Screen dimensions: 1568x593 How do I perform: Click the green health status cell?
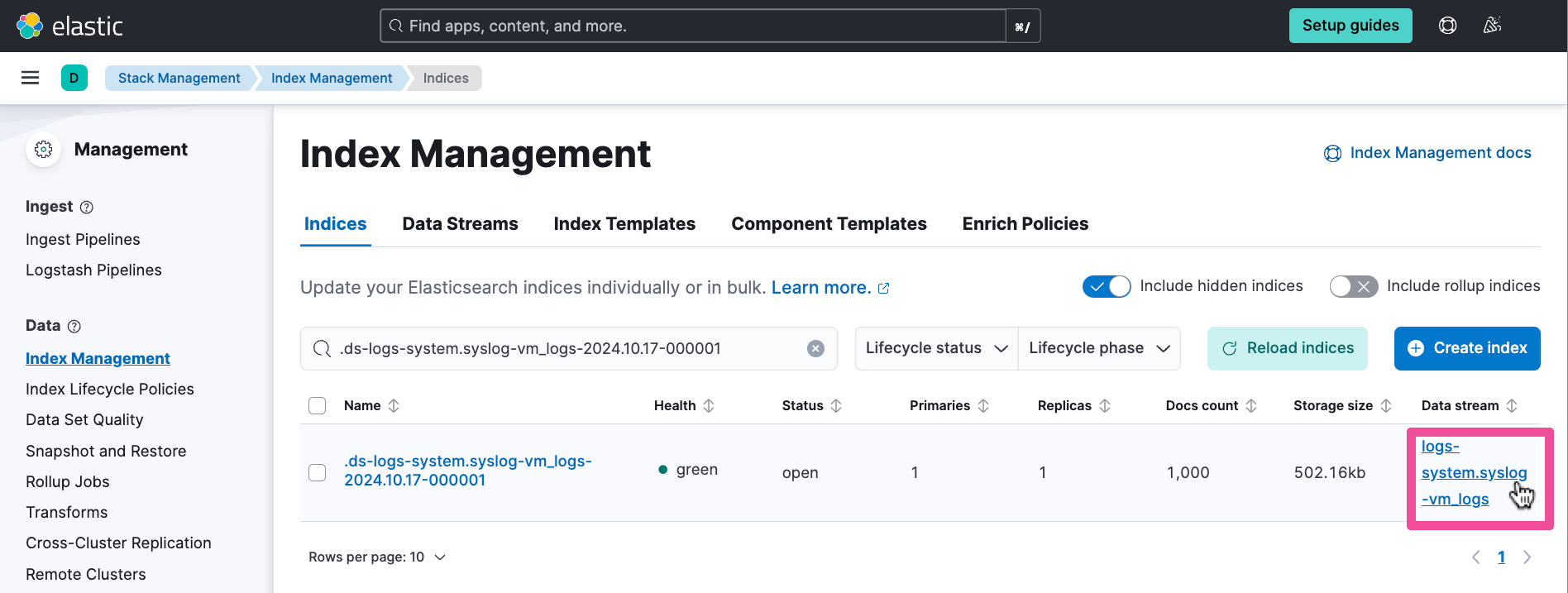coord(688,470)
